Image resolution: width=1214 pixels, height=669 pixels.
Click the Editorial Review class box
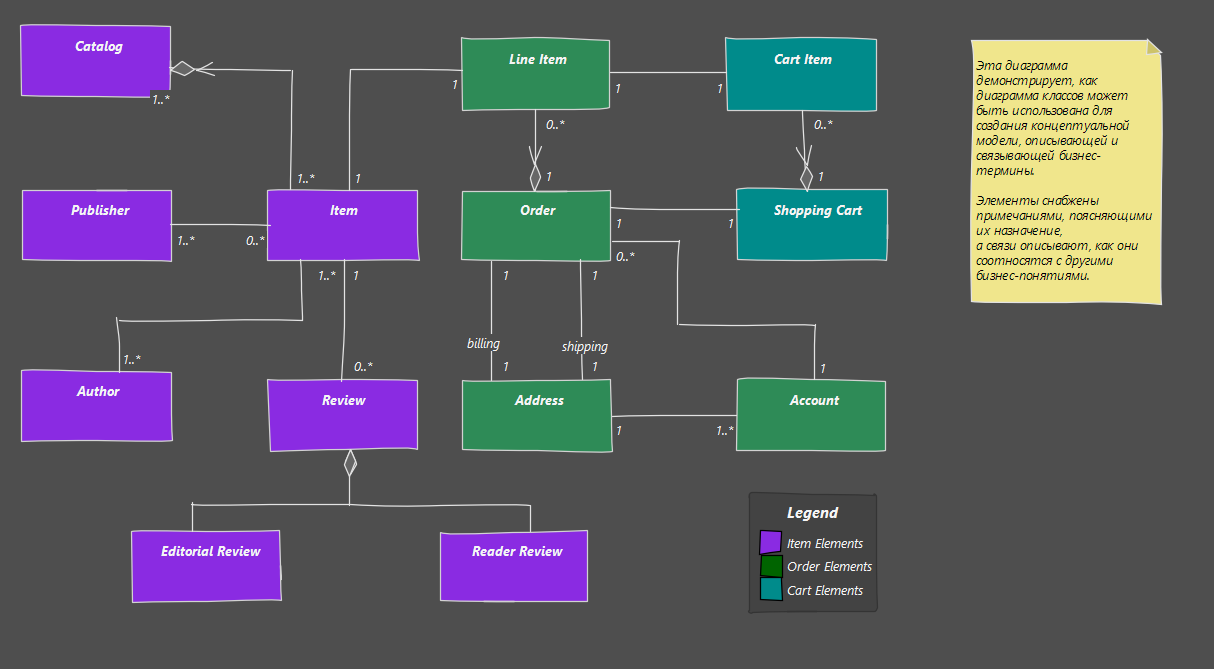pyautogui.click(x=206, y=566)
